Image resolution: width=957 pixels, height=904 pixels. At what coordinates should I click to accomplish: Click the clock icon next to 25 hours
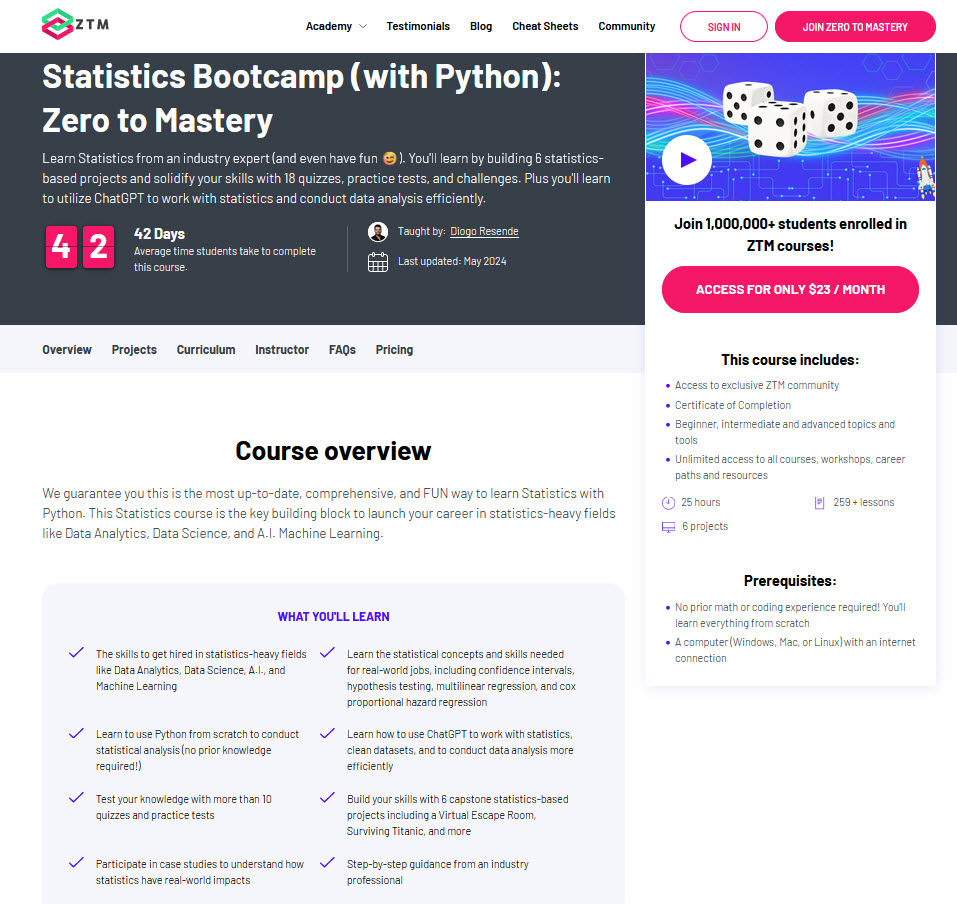click(668, 503)
